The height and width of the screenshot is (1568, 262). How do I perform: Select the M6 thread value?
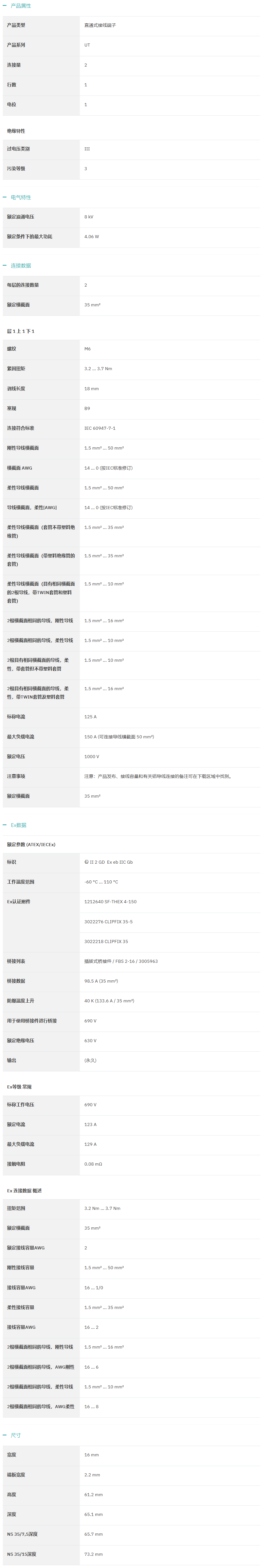(x=87, y=349)
